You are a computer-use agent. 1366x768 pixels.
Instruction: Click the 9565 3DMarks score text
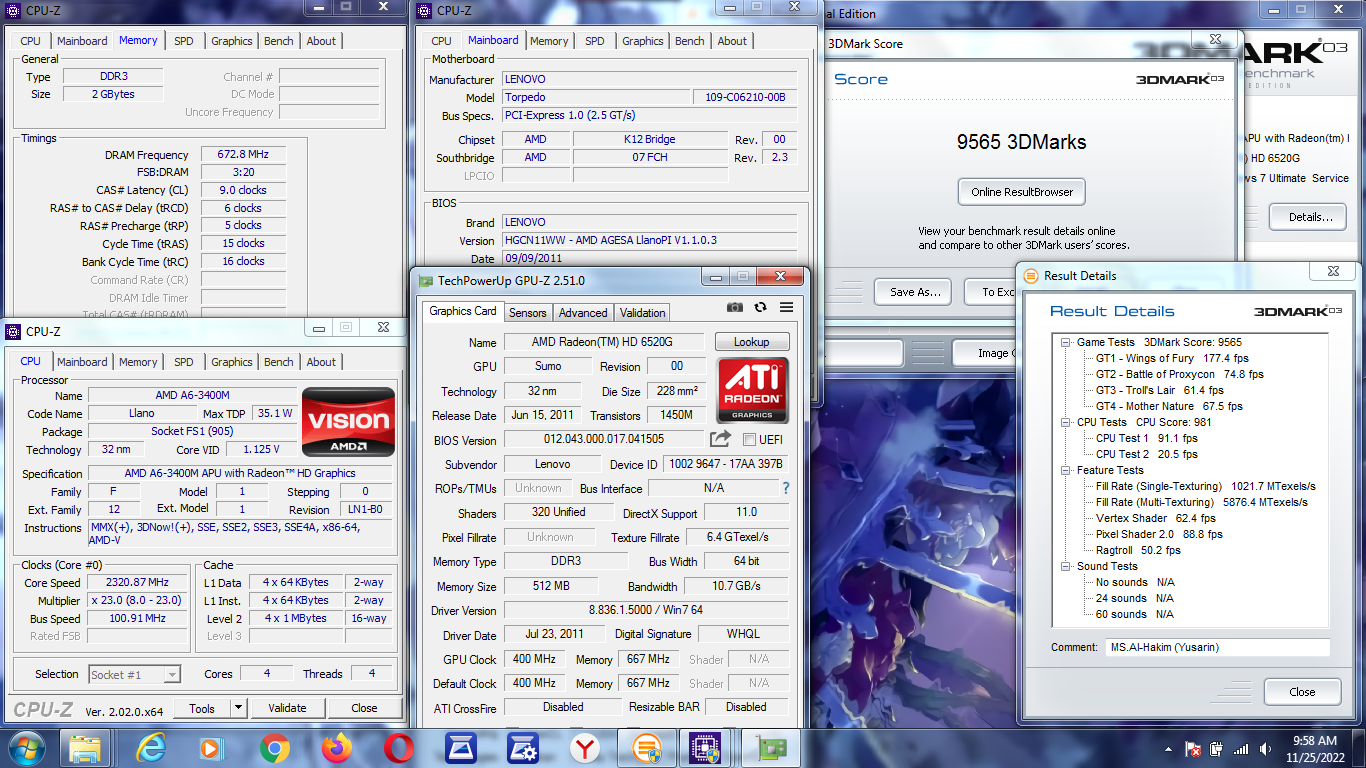pos(1021,142)
